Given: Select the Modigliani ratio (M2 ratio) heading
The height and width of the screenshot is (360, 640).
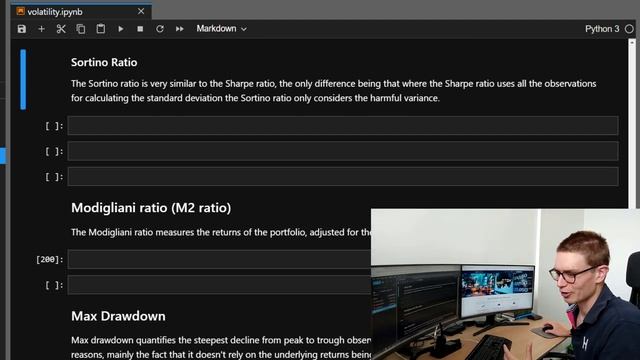Looking at the screenshot, I should (151, 208).
